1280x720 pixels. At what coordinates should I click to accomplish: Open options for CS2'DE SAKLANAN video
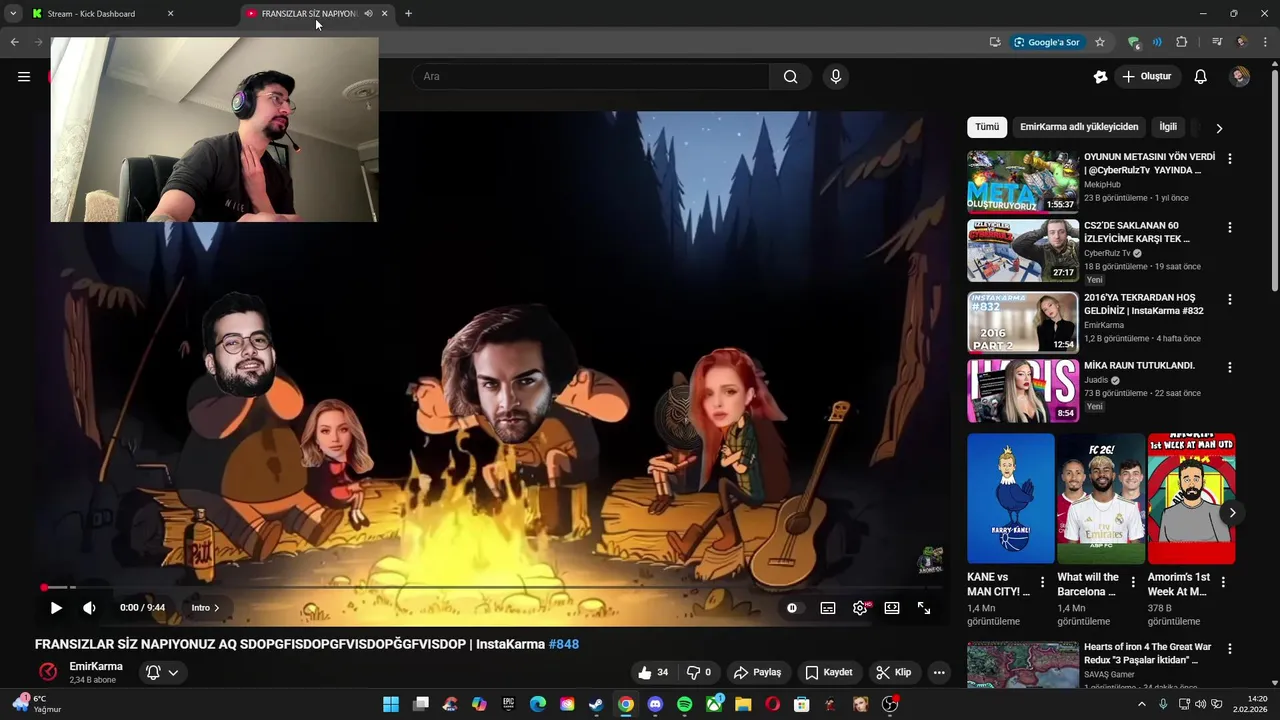pyautogui.click(x=1229, y=227)
